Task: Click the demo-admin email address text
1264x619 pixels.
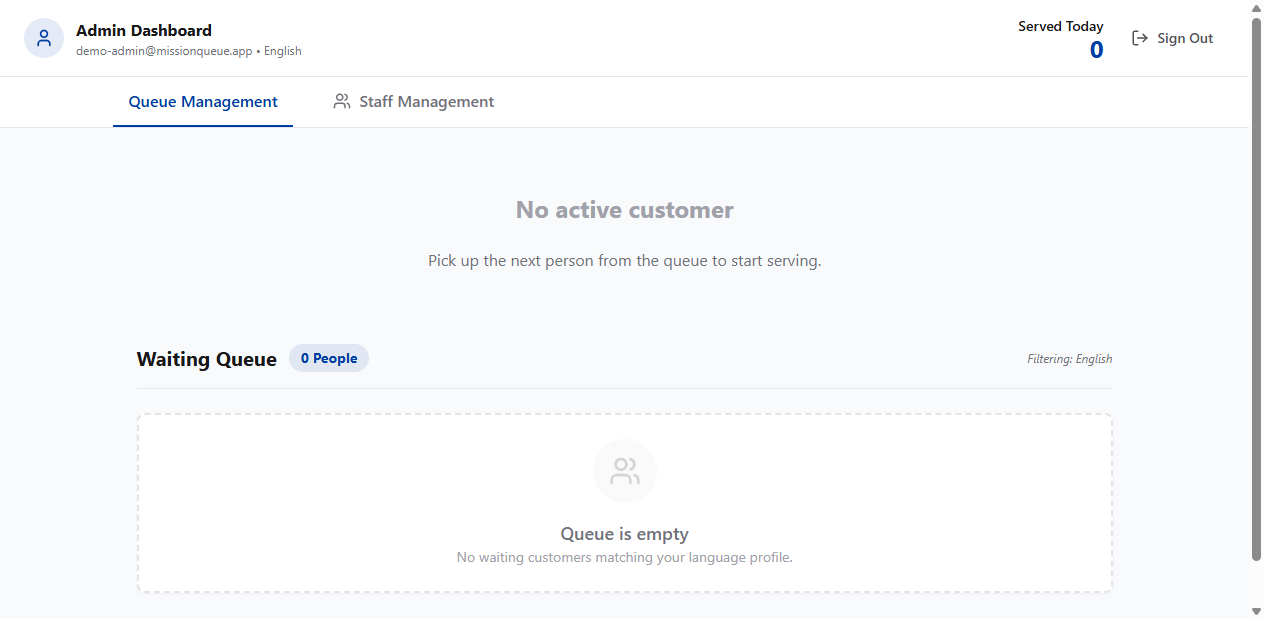Action: click(x=164, y=51)
